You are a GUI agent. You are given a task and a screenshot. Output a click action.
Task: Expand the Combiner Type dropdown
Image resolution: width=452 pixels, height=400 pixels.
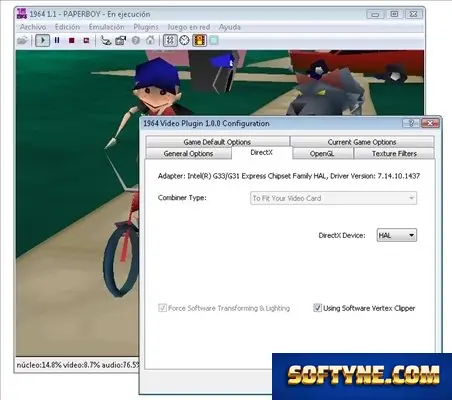pos(333,198)
